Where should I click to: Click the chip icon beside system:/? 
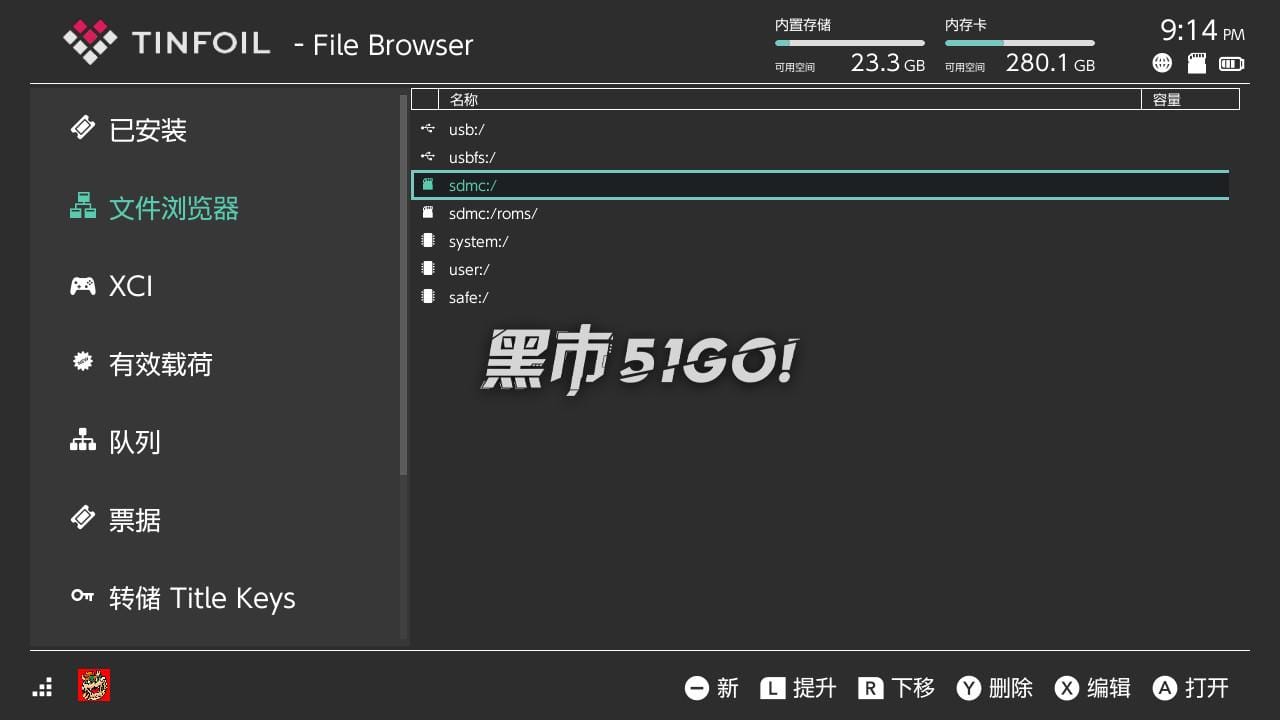(x=428, y=241)
